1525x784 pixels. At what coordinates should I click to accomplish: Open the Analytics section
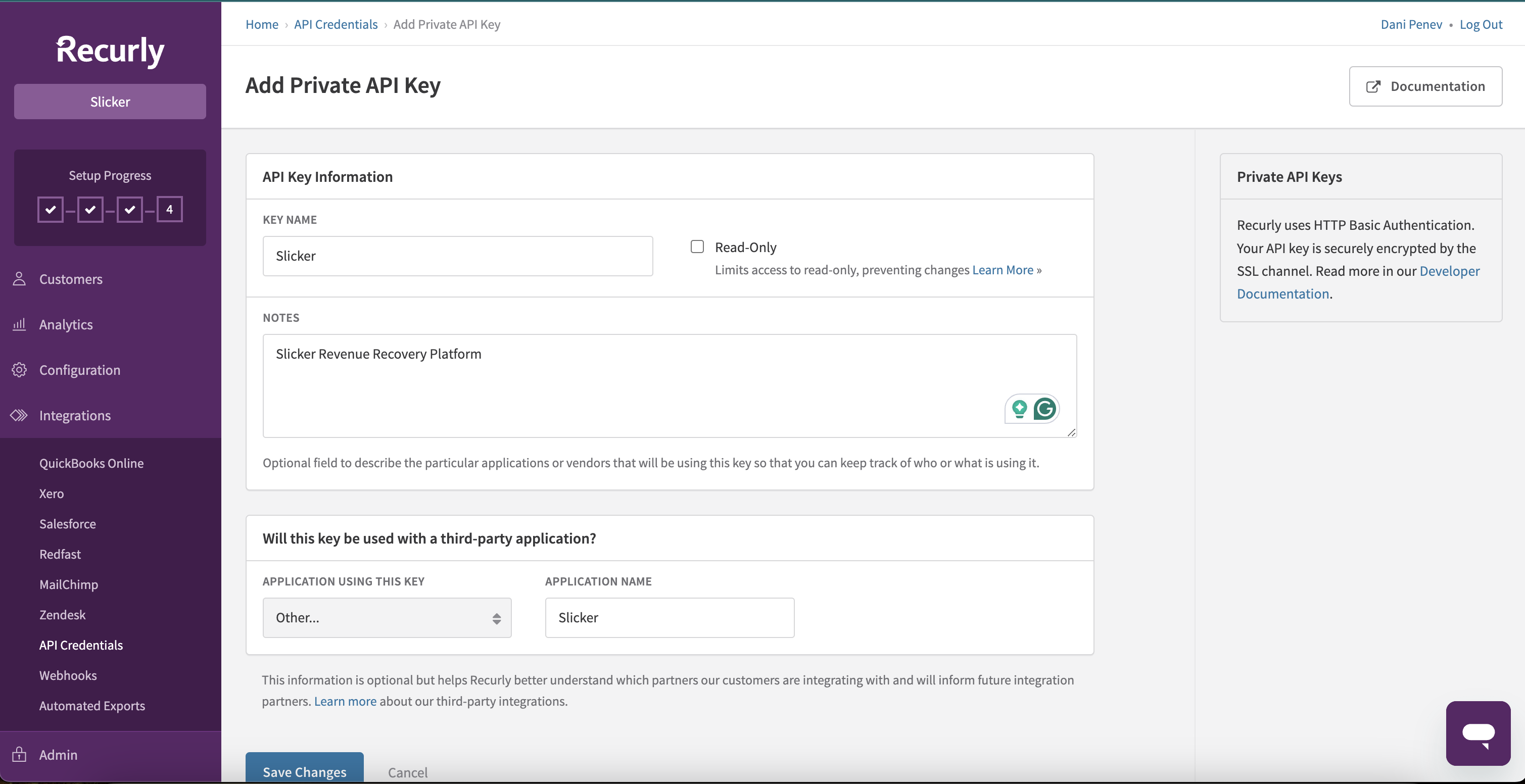(x=66, y=324)
